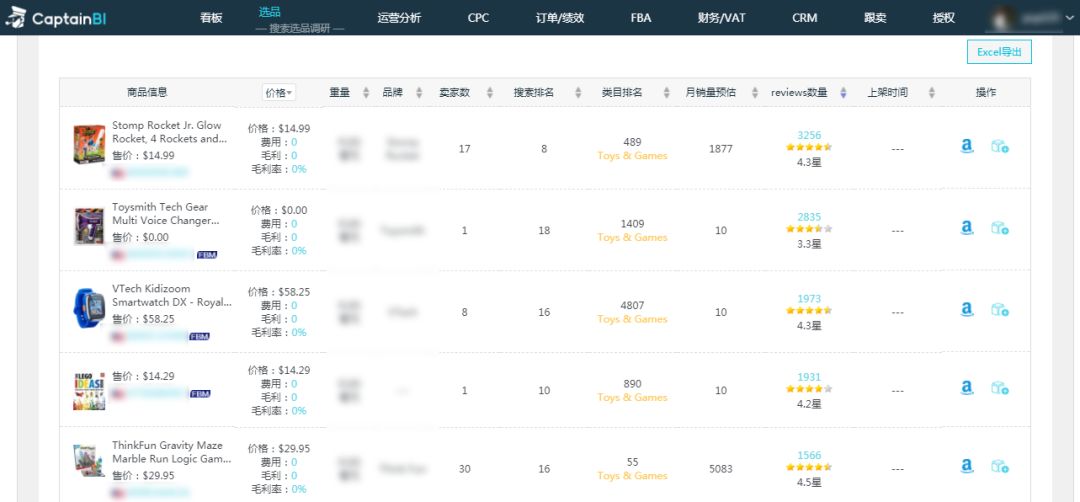Add ThinkFun Gravity Maze via the box-plus icon
This screenshot has width=1080, height=502.
click(999, 467)
